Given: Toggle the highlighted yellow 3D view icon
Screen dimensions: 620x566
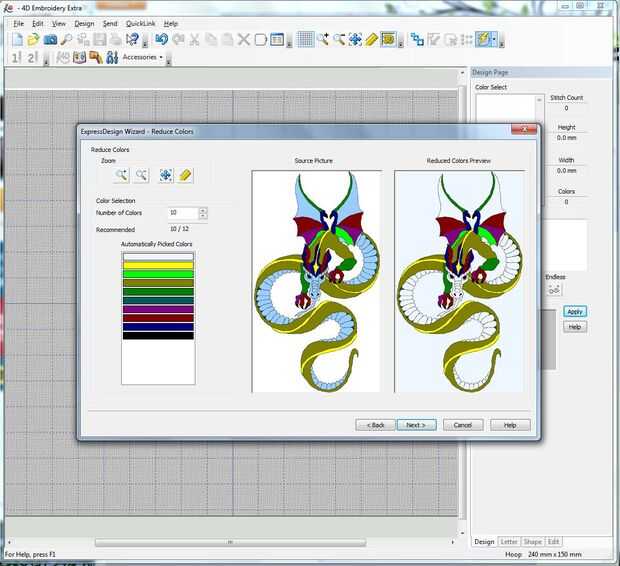Looking at the screenshot, I should pos(388,39).
